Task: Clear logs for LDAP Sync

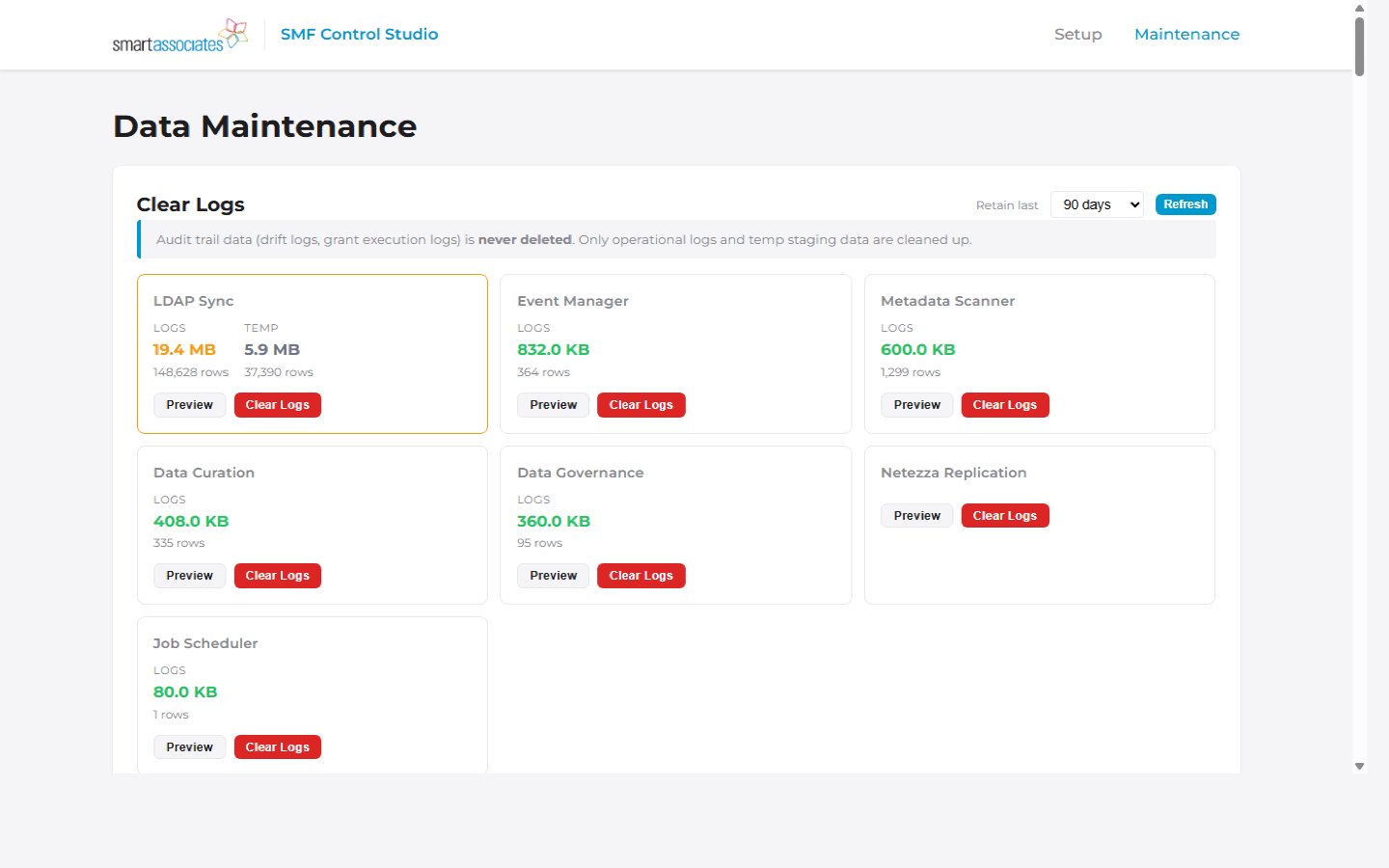Action: 277,404
